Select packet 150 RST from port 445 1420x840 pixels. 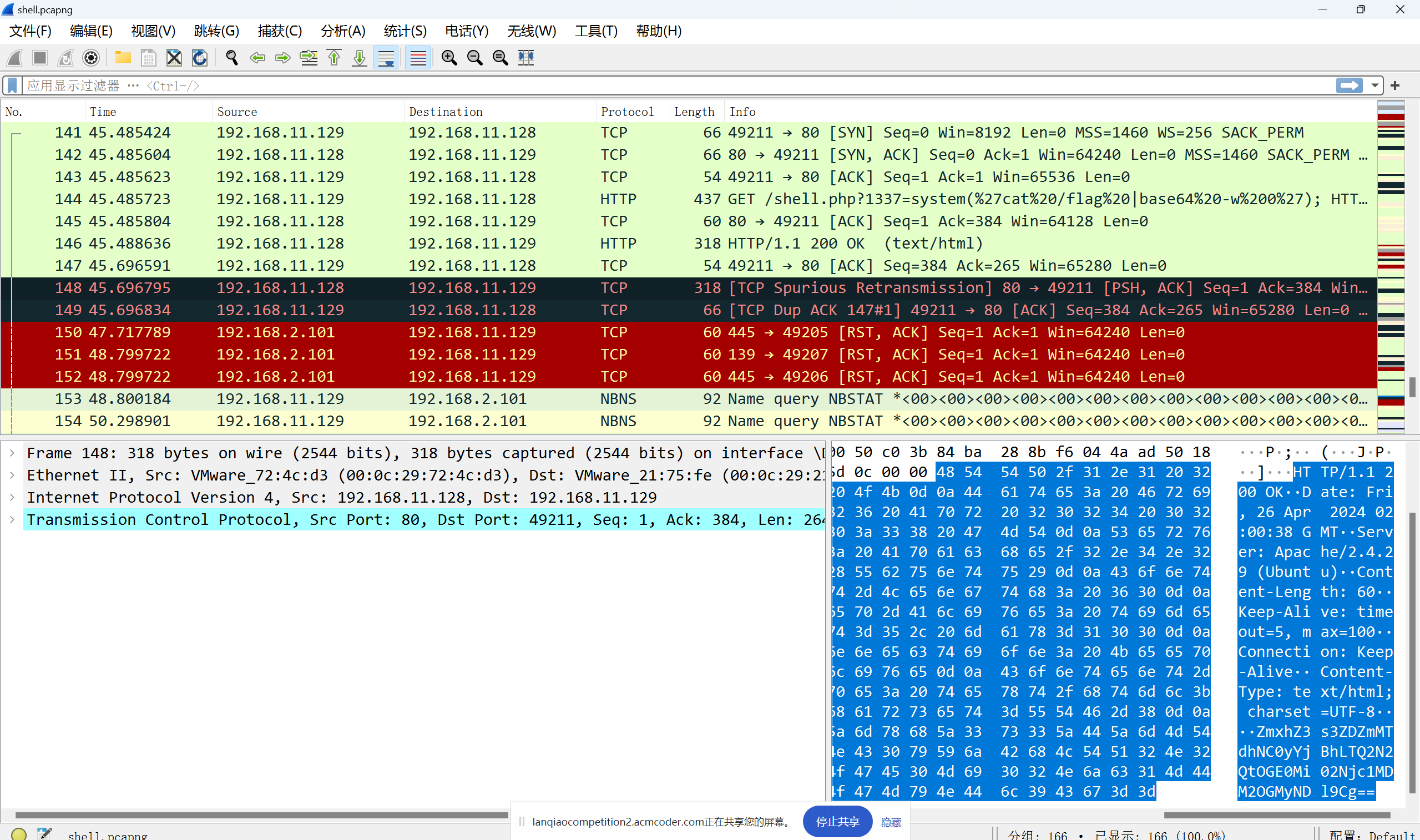click(x=689, y=332)
